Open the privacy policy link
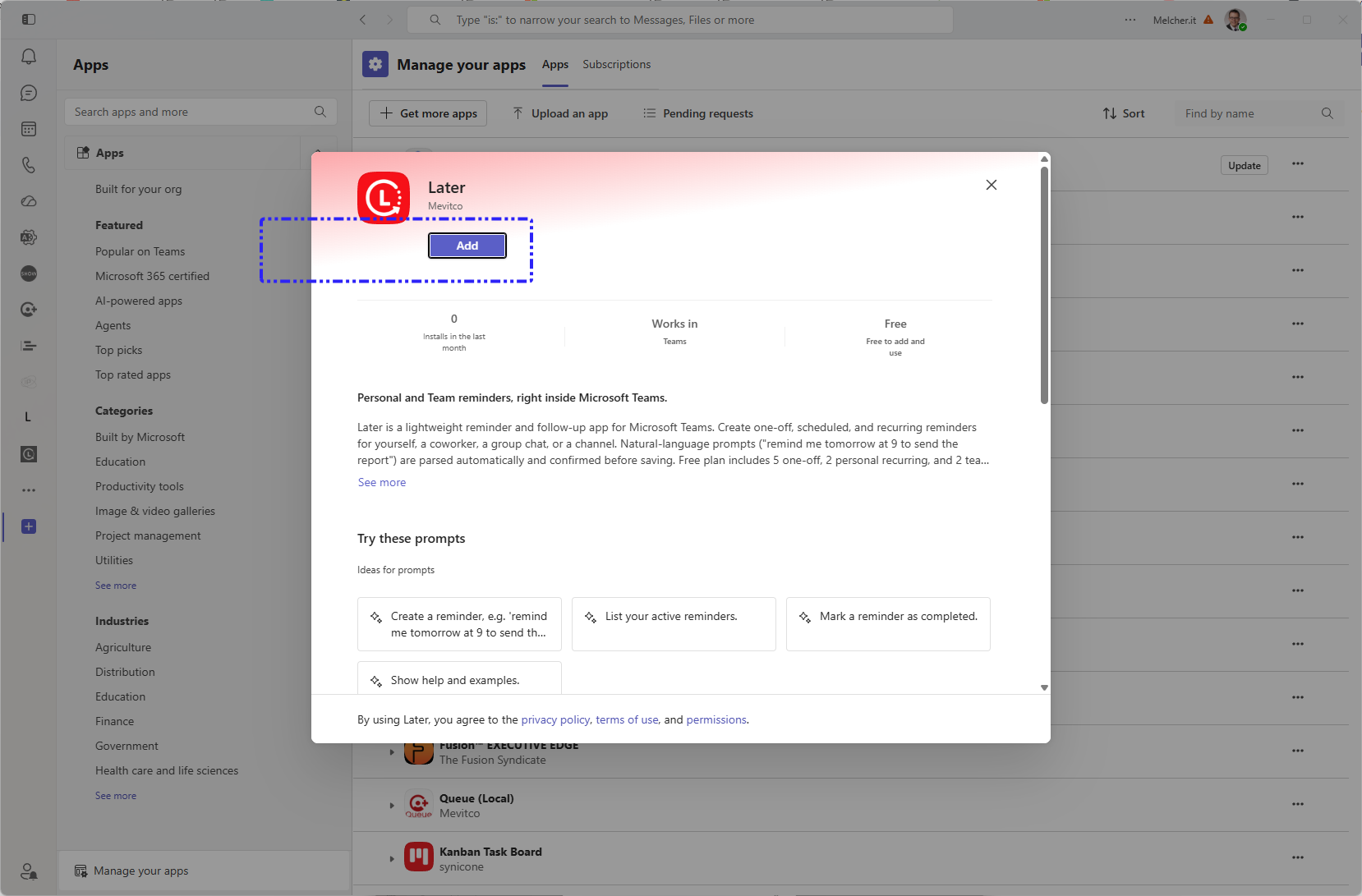 555,719
